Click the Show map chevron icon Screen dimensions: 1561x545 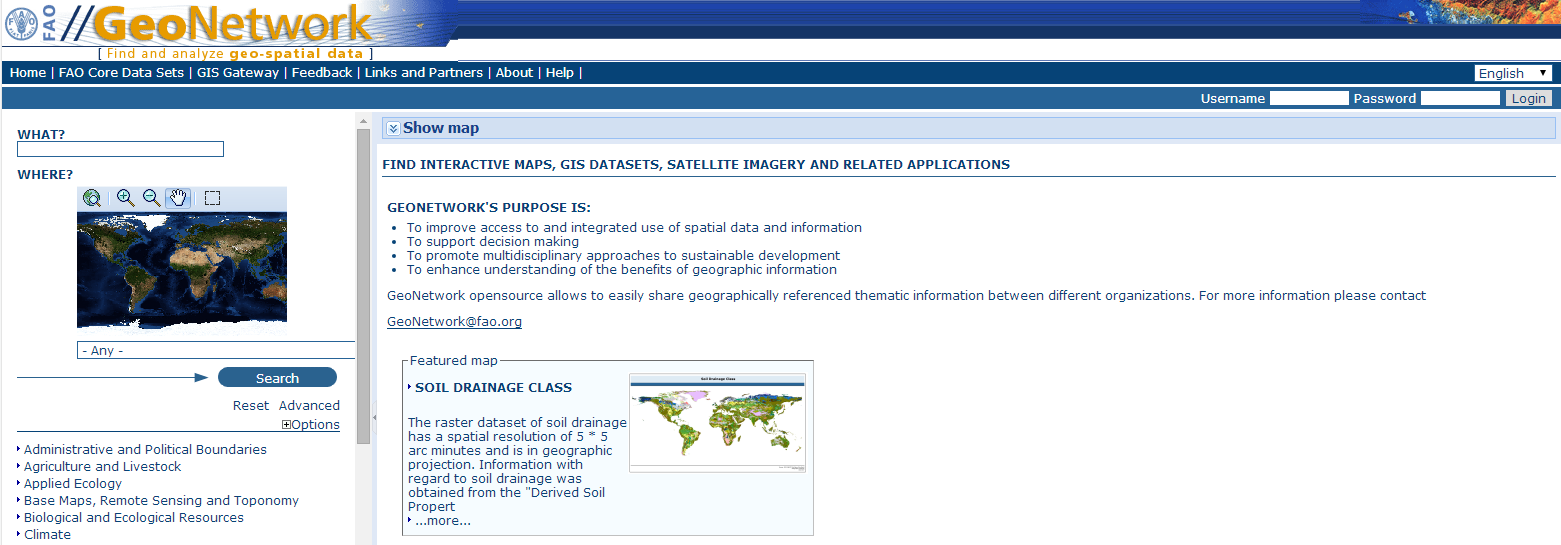pyautogui.click(x=393, y=128)
